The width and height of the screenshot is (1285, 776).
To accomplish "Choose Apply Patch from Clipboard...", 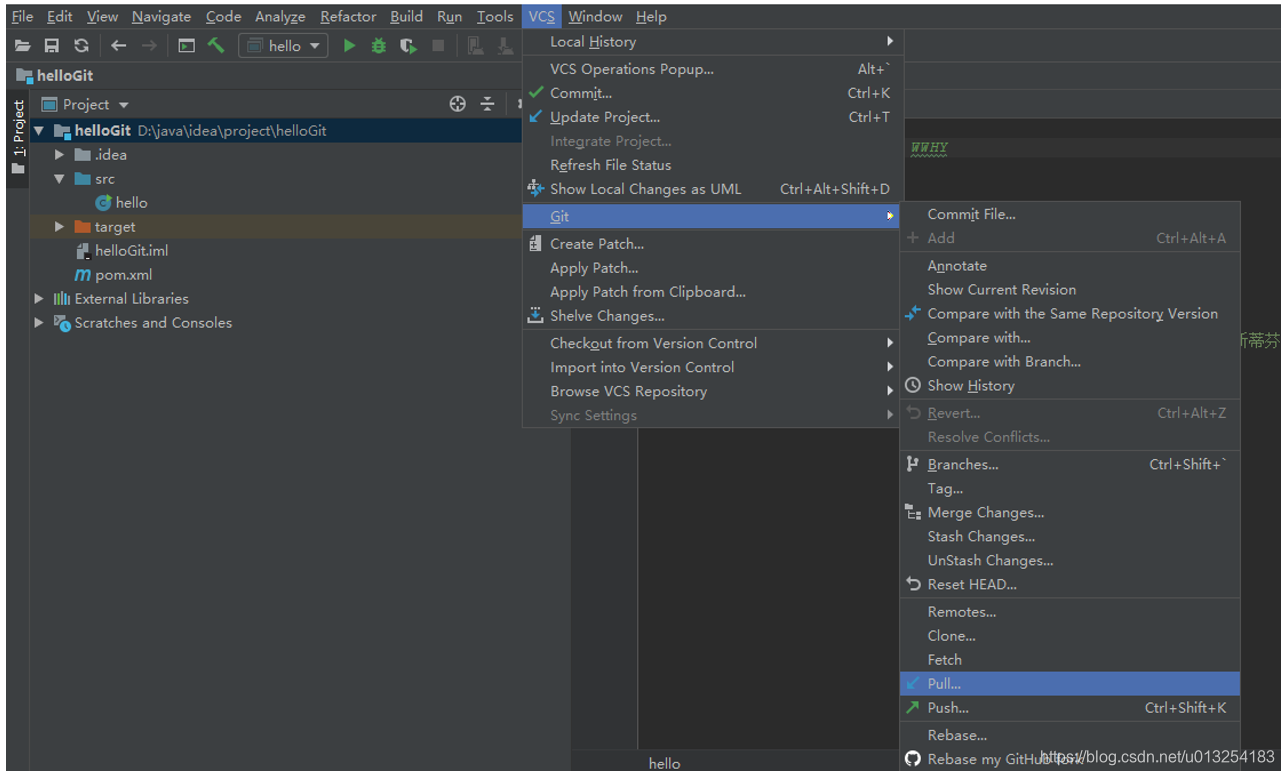I will 711,292.
